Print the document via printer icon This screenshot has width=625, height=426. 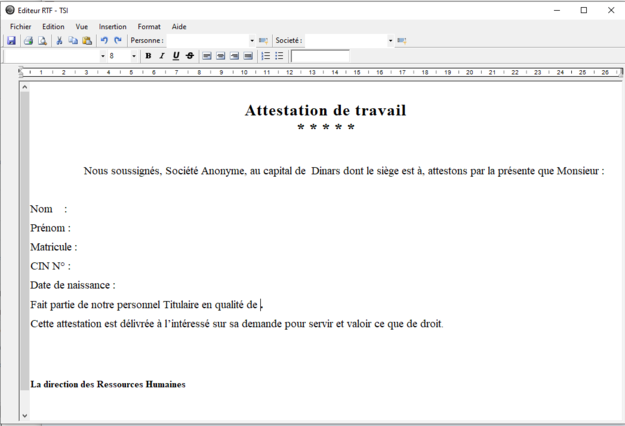tap(28, 41)
